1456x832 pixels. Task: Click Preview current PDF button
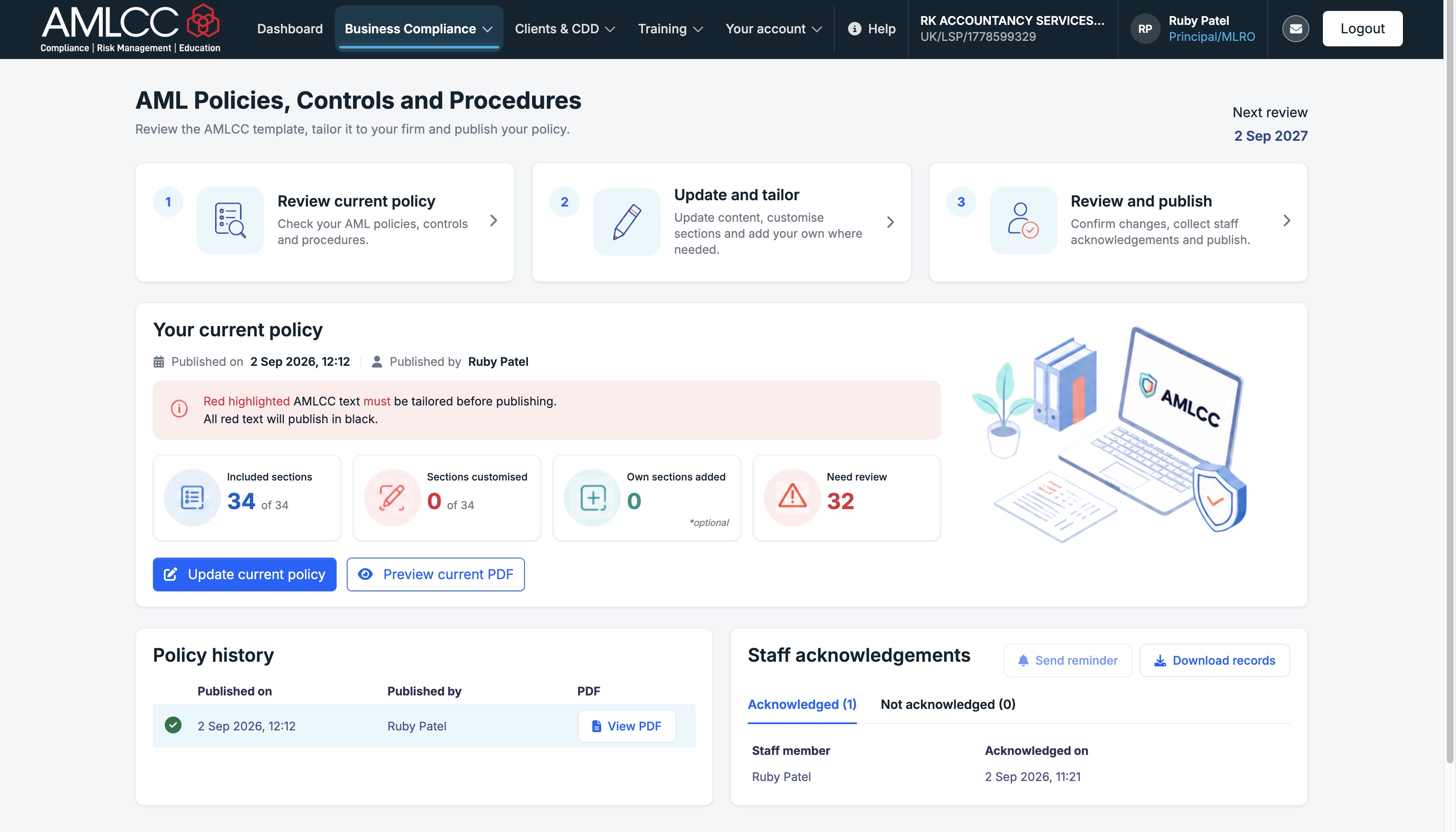[435, 574]
